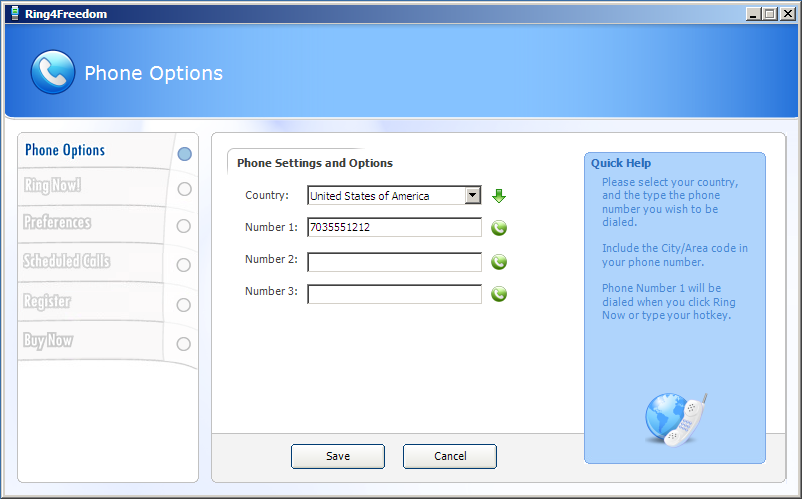Click the green call icon for Number 2
Image resolution: width=802 pixels, height=499 pixels.
click(x=499, y=262)
